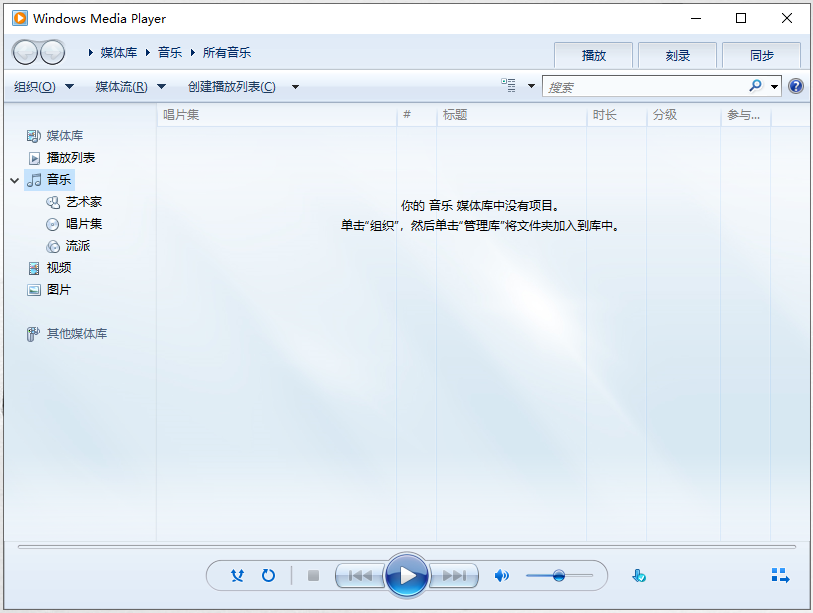Click the 流派 disc icon

click(53, 246)
